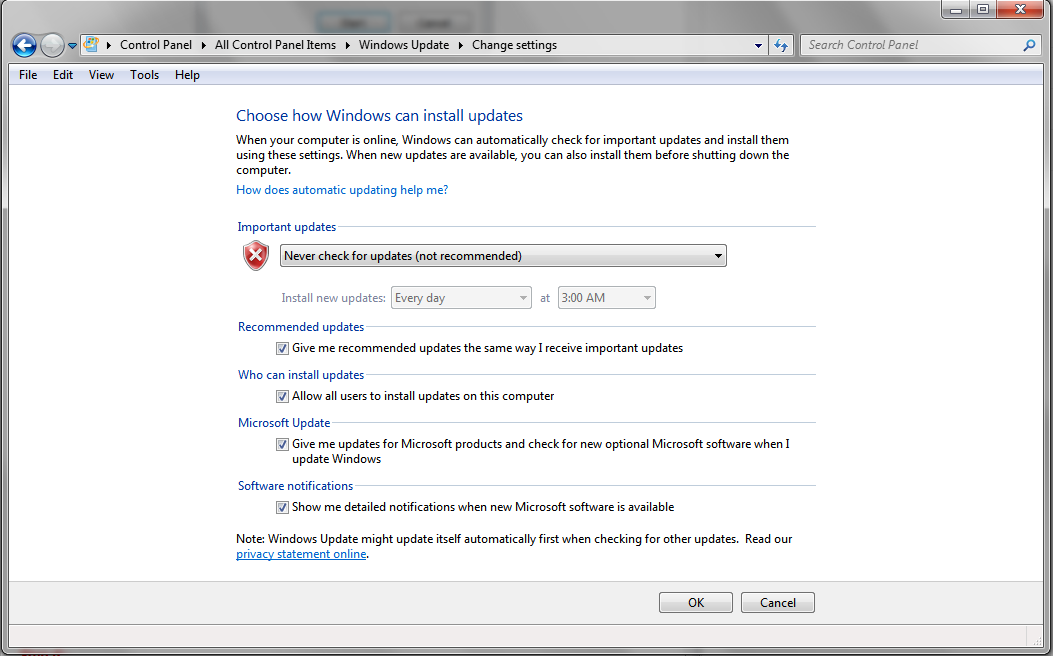Click the red shield warning icon
1053x656 pixels.
pos(256,256)
